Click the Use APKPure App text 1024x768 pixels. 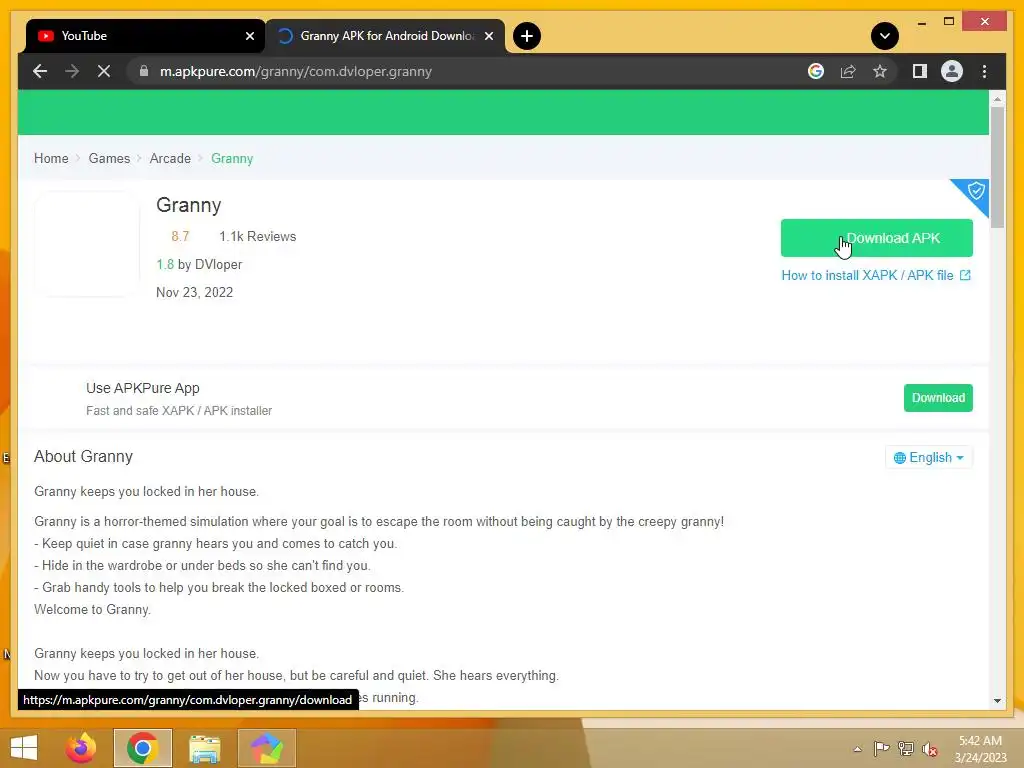[x=143, y=388]
